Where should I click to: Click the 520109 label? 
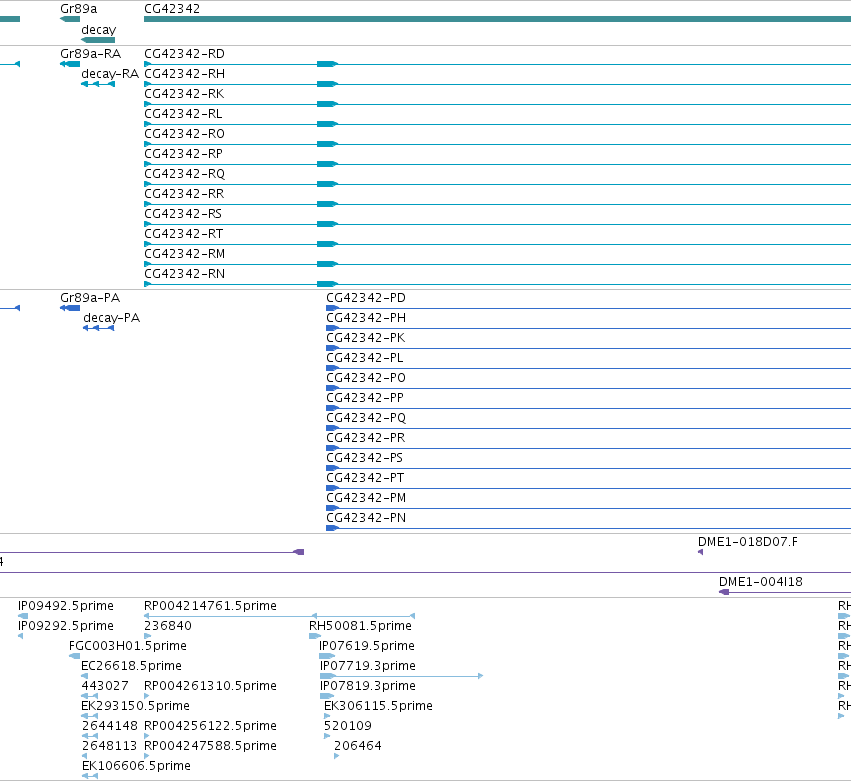tap(348, 726)
